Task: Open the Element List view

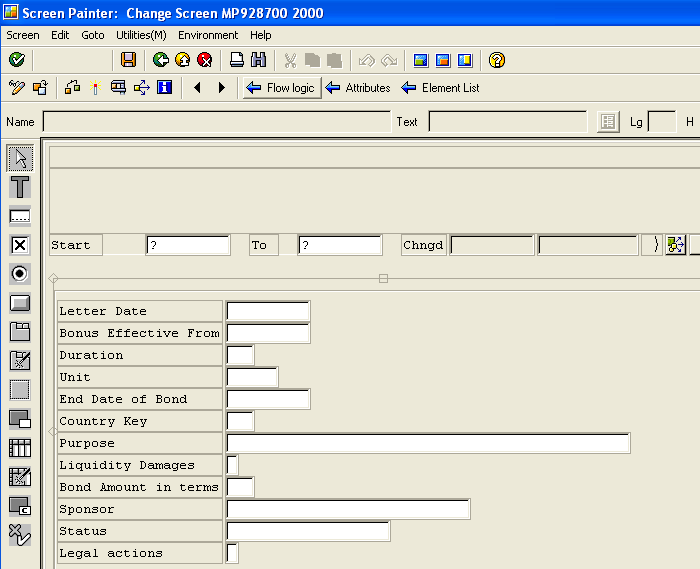Action: pyautogui.click(x=440, y=88)
